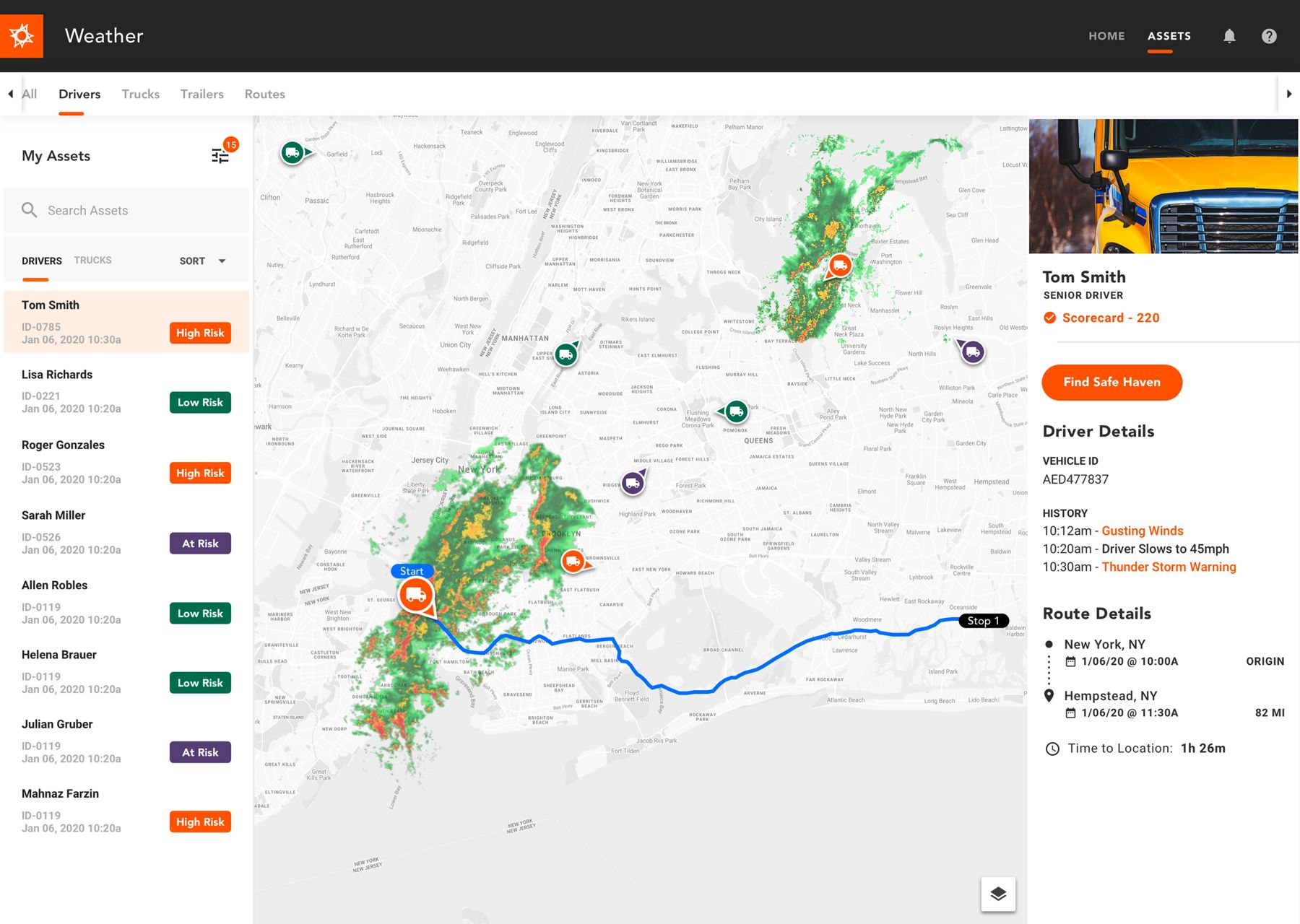Open the help question mark icon
1300x924 pixels.
(x=1269, y=36)
